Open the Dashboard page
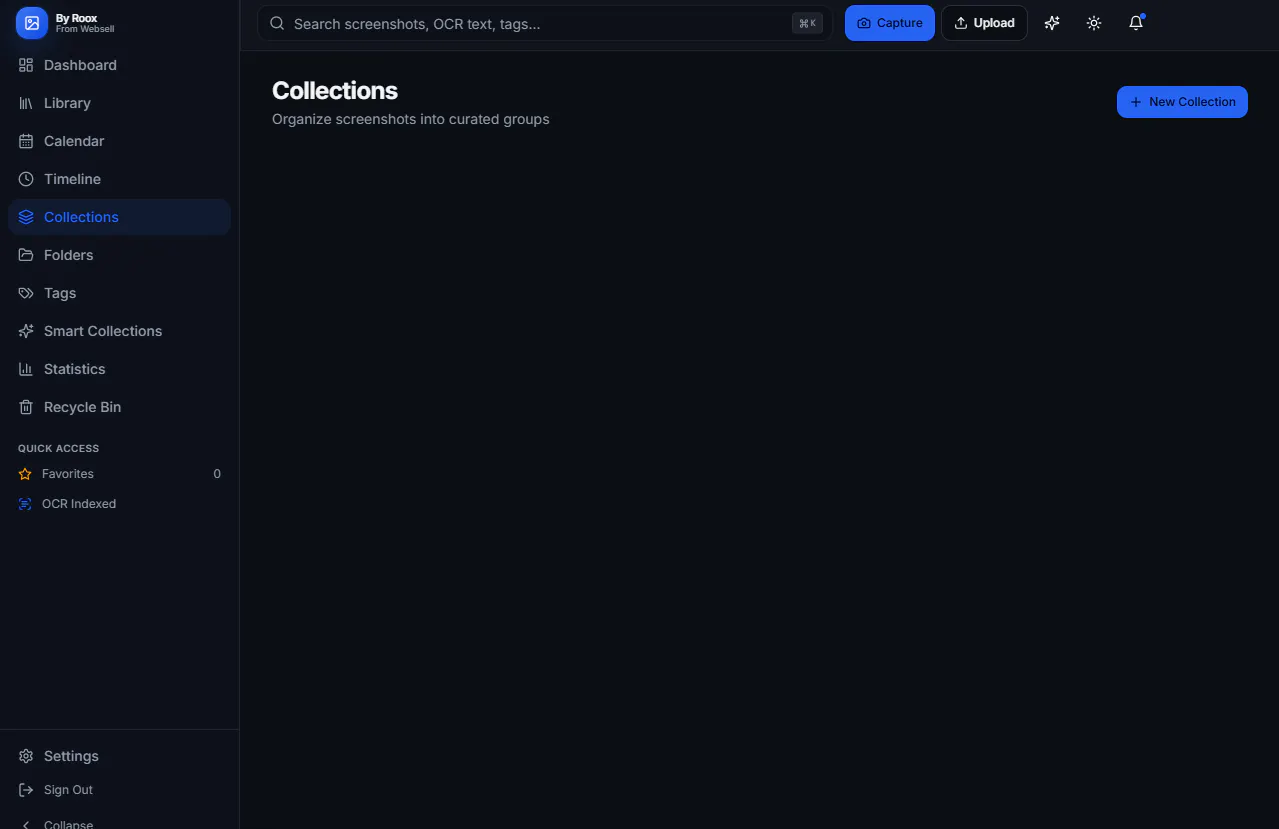This screenshot has width=1279, height=829. [x=119, y=65]
